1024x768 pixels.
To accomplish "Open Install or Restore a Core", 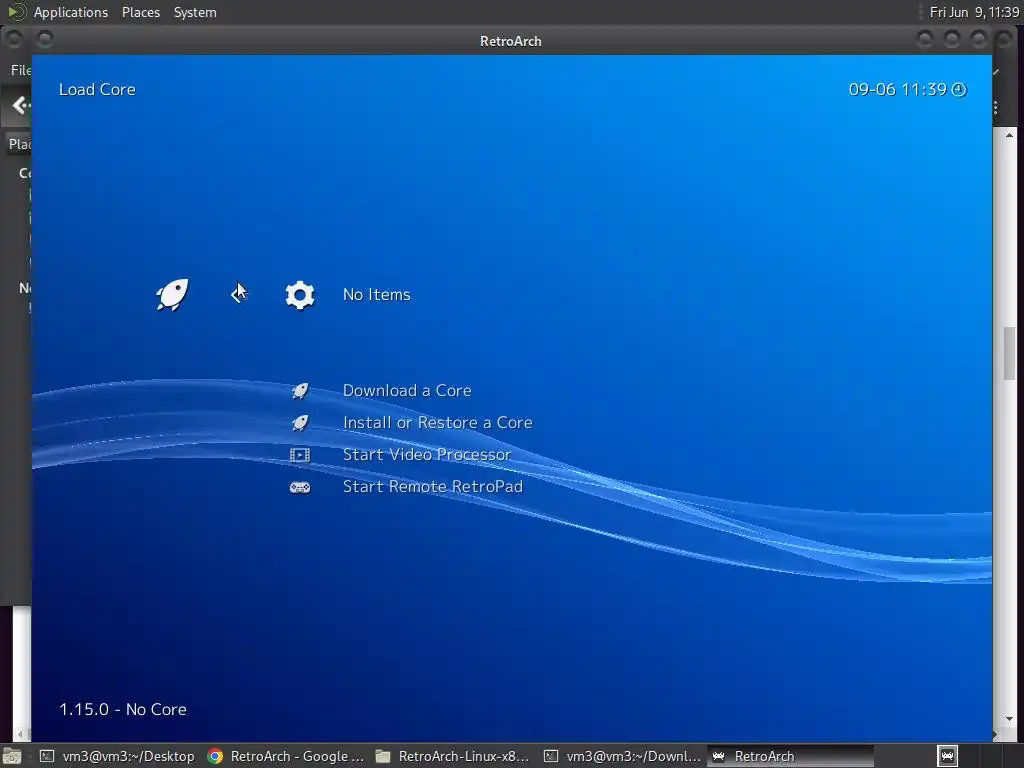I will pyautogui.click(x=438, y=423).
